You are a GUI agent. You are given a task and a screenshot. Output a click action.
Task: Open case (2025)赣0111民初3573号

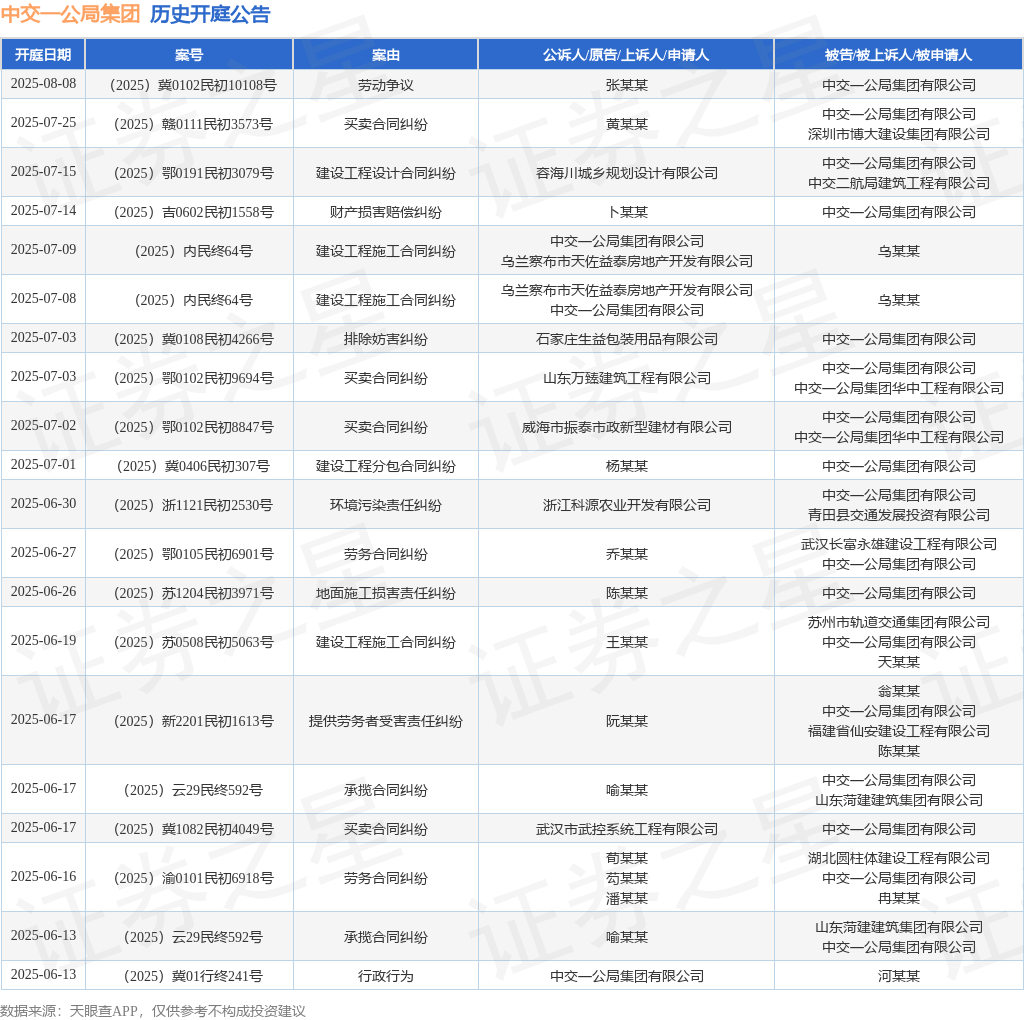click(x=189, y=124)
